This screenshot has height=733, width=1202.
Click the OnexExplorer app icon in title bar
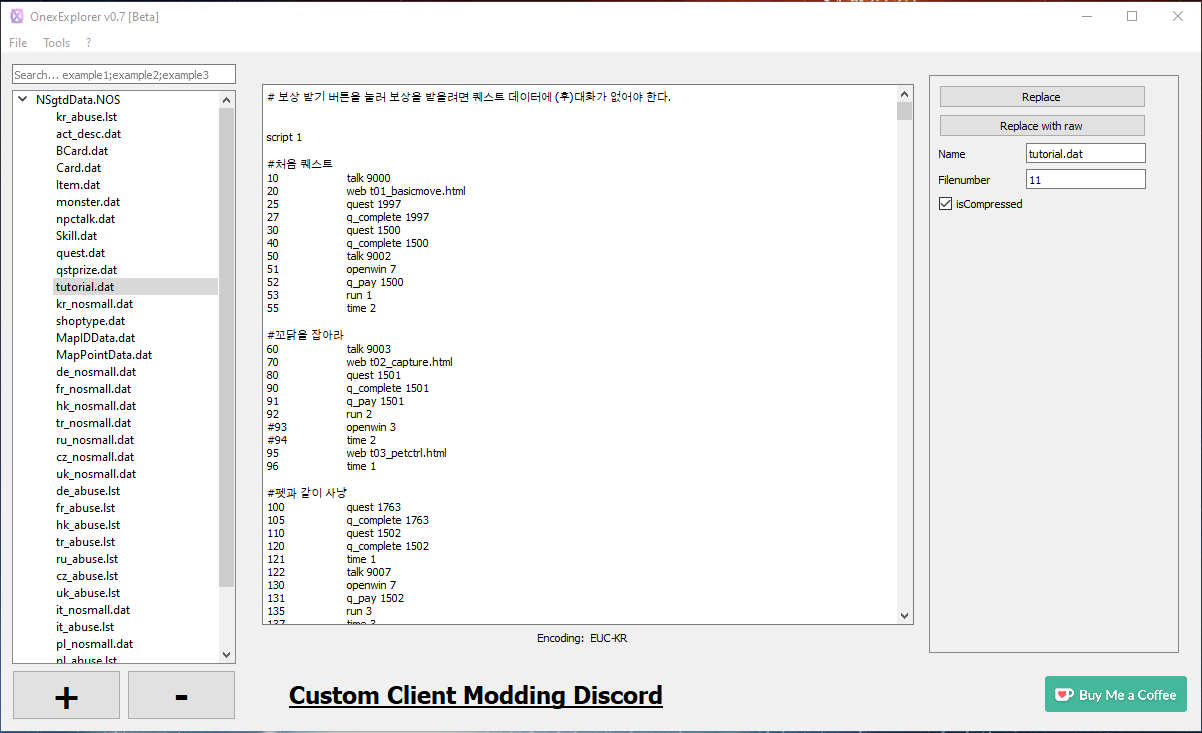(17, 16)
